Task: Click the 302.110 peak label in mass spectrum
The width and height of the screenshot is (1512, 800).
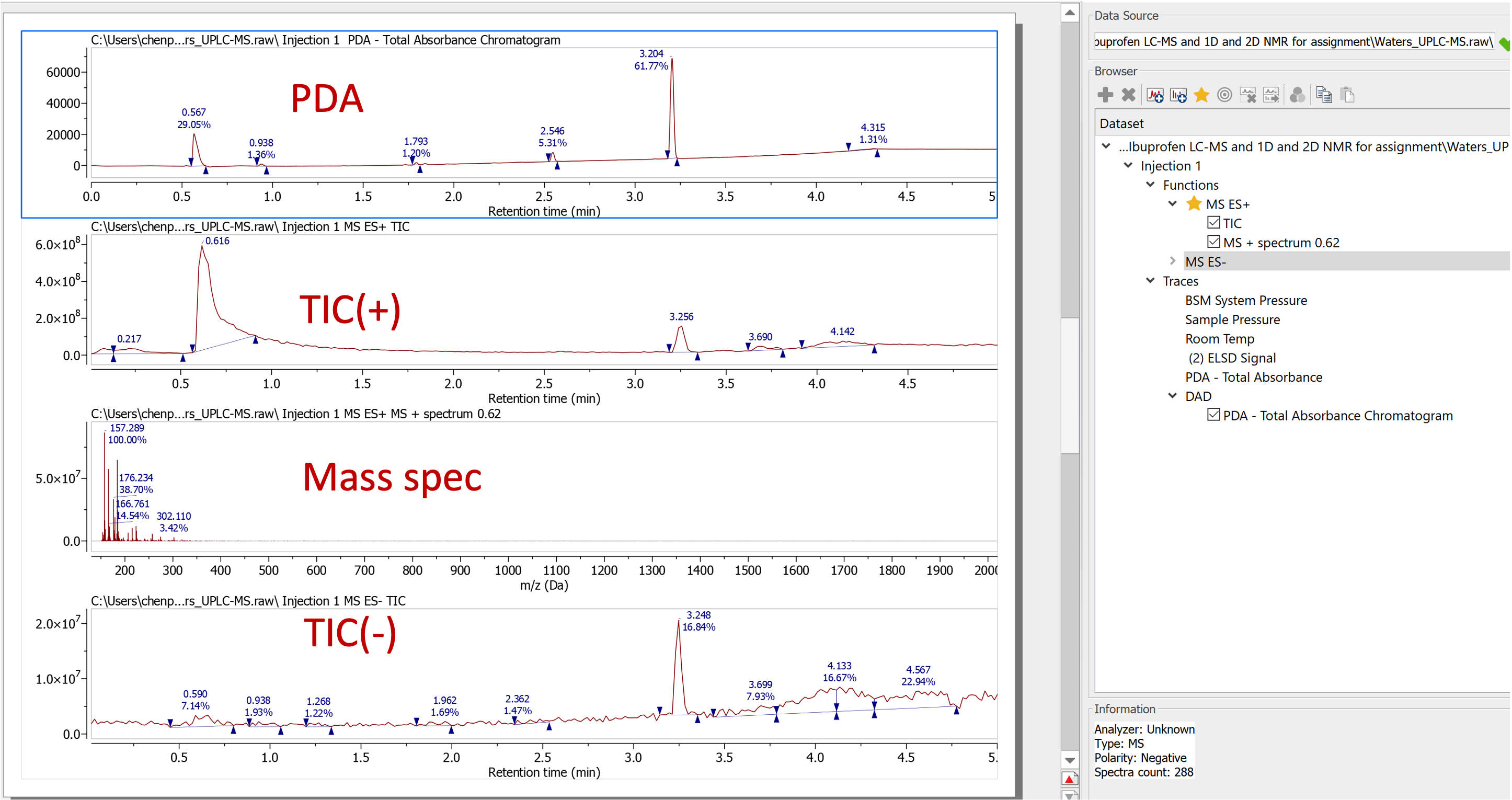Action: click(174, 516)
